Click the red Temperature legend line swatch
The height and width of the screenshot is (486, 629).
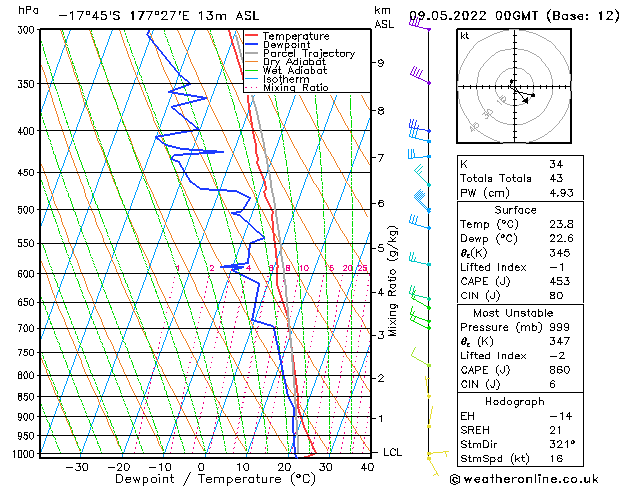click(252, 36)
